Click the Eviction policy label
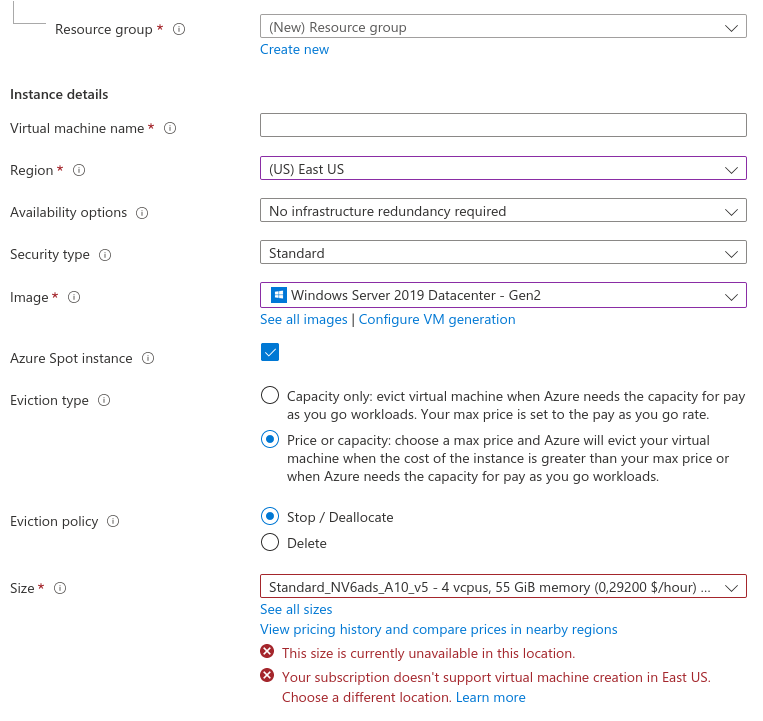 [54, 522]
